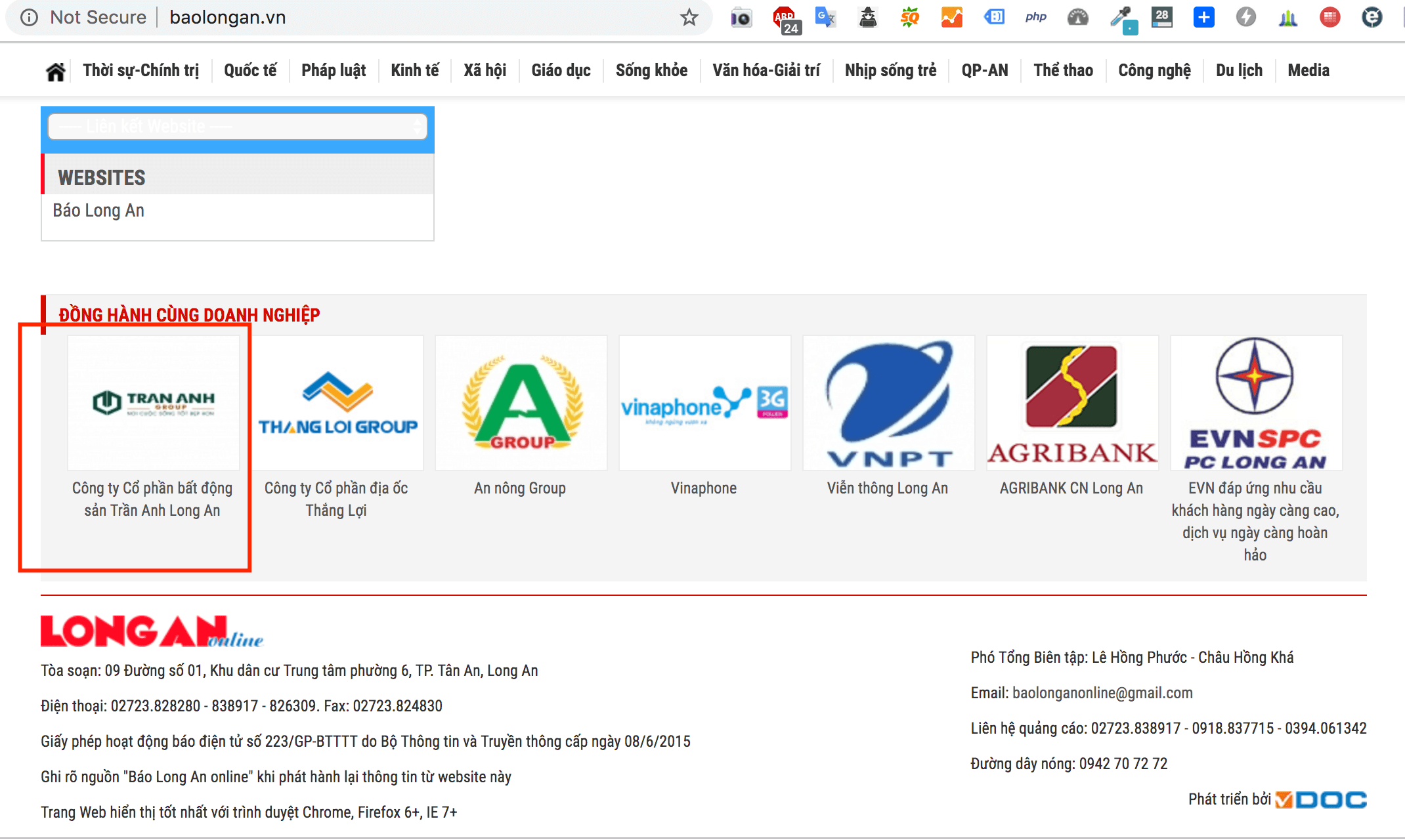The height and width of the screenshot is (840, 1405).
Task: Open the Thời sự-Chính trị menu
Action: (140, 70)
